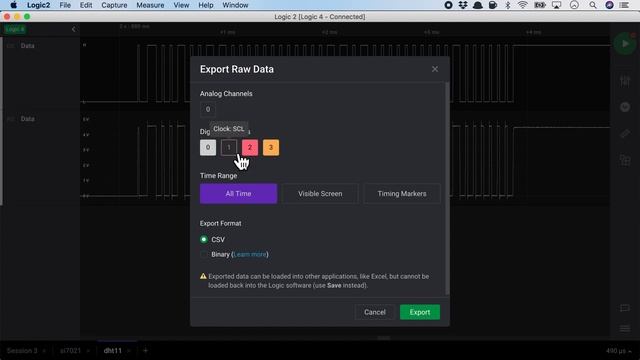The width and height of the screenshot is (640, 360).
Task: Open the Measure menu
Action: [150, 5]
